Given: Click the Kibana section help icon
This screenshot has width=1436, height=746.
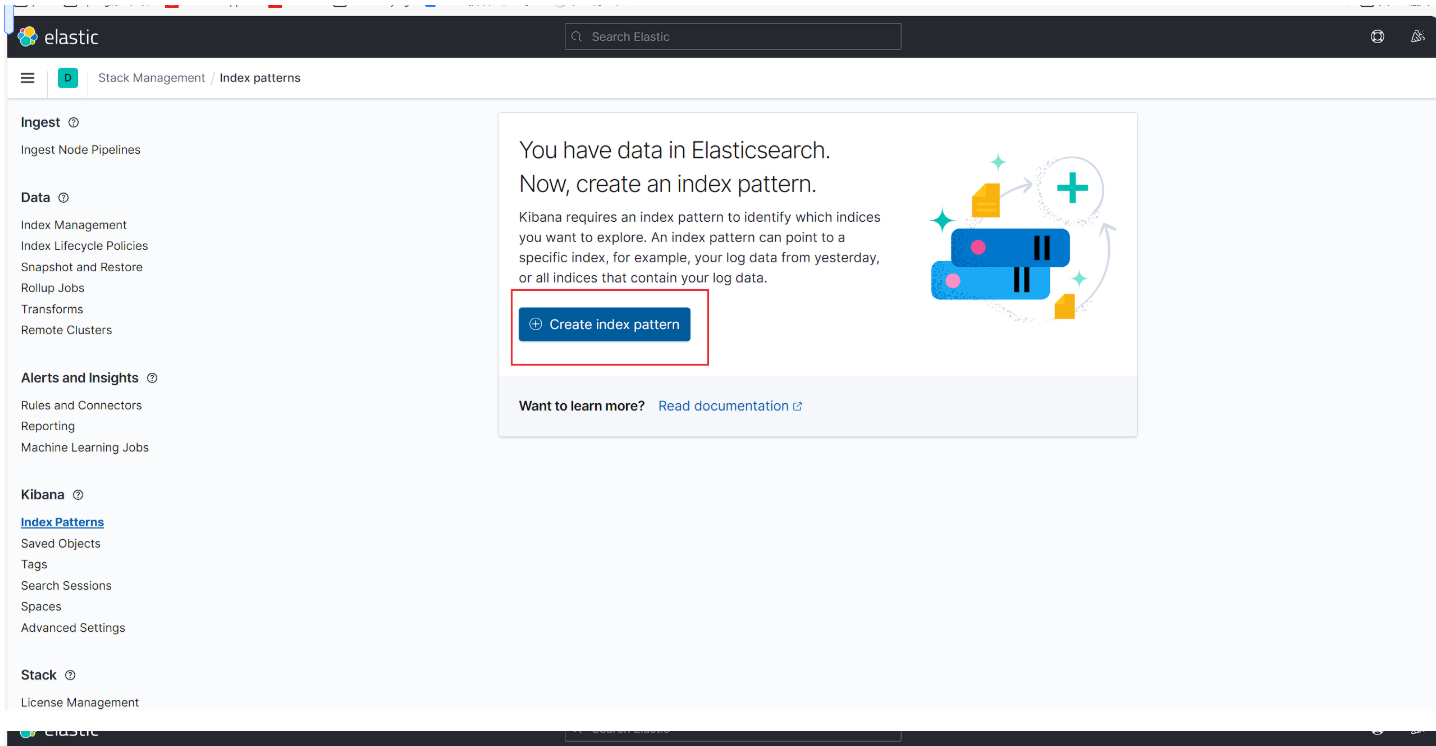Looking at the screenshot, I should coord(78,495).
